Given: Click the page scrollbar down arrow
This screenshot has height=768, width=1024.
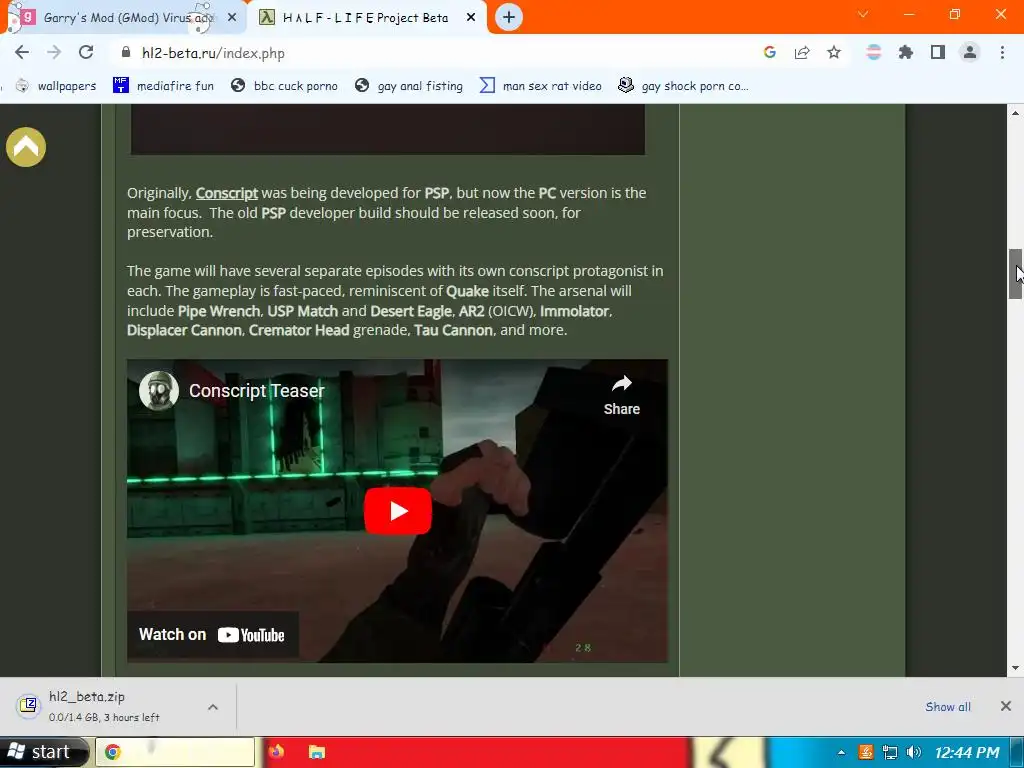Looking at the screenshot, I should (x=1016, y=667).
